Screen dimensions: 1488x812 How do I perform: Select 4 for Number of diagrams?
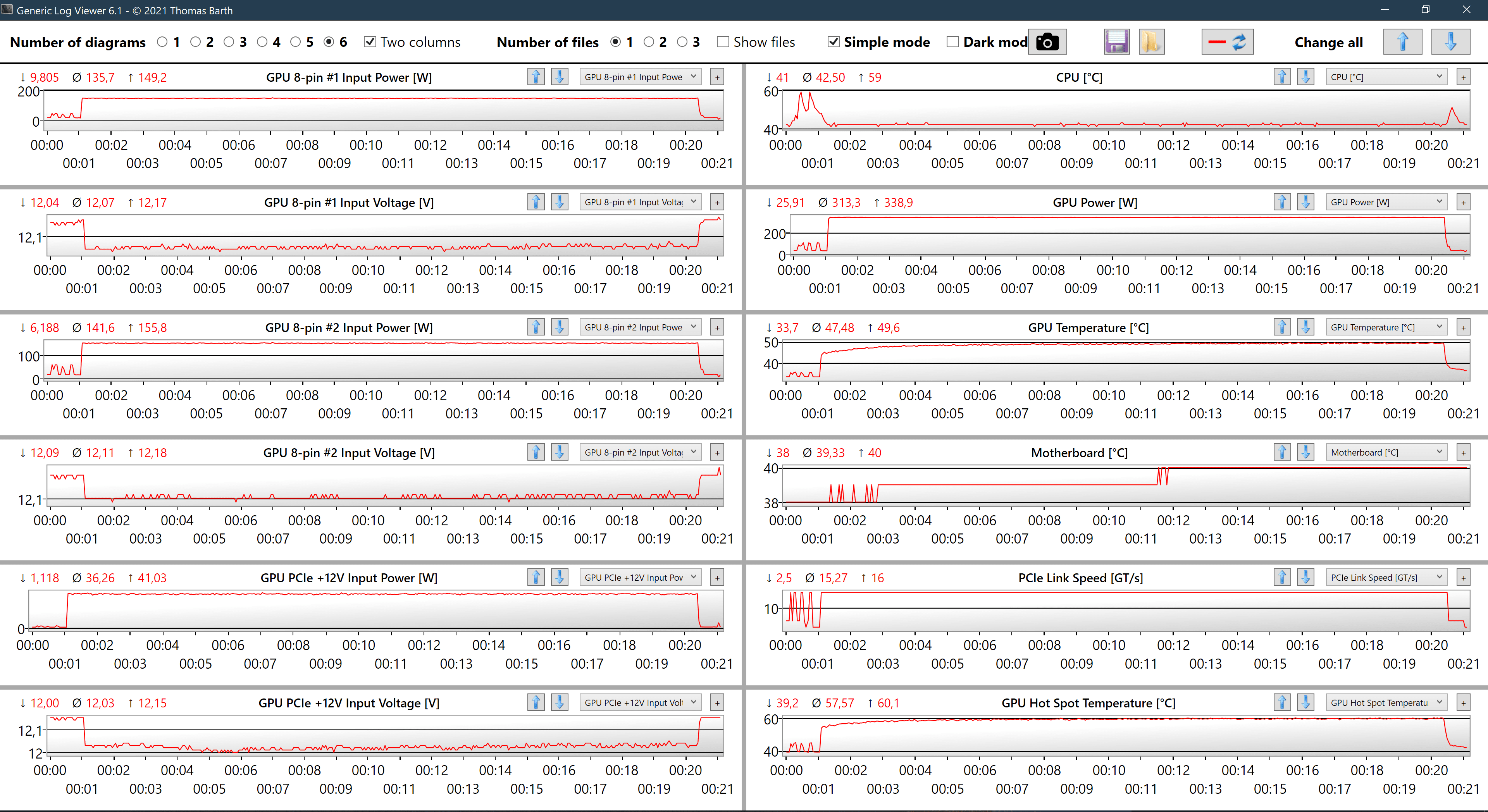coord(262,42)
